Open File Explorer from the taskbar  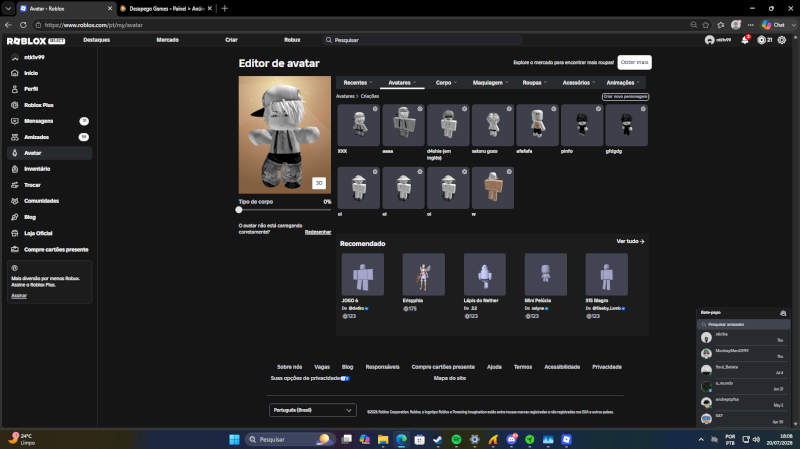click(383, 439)
